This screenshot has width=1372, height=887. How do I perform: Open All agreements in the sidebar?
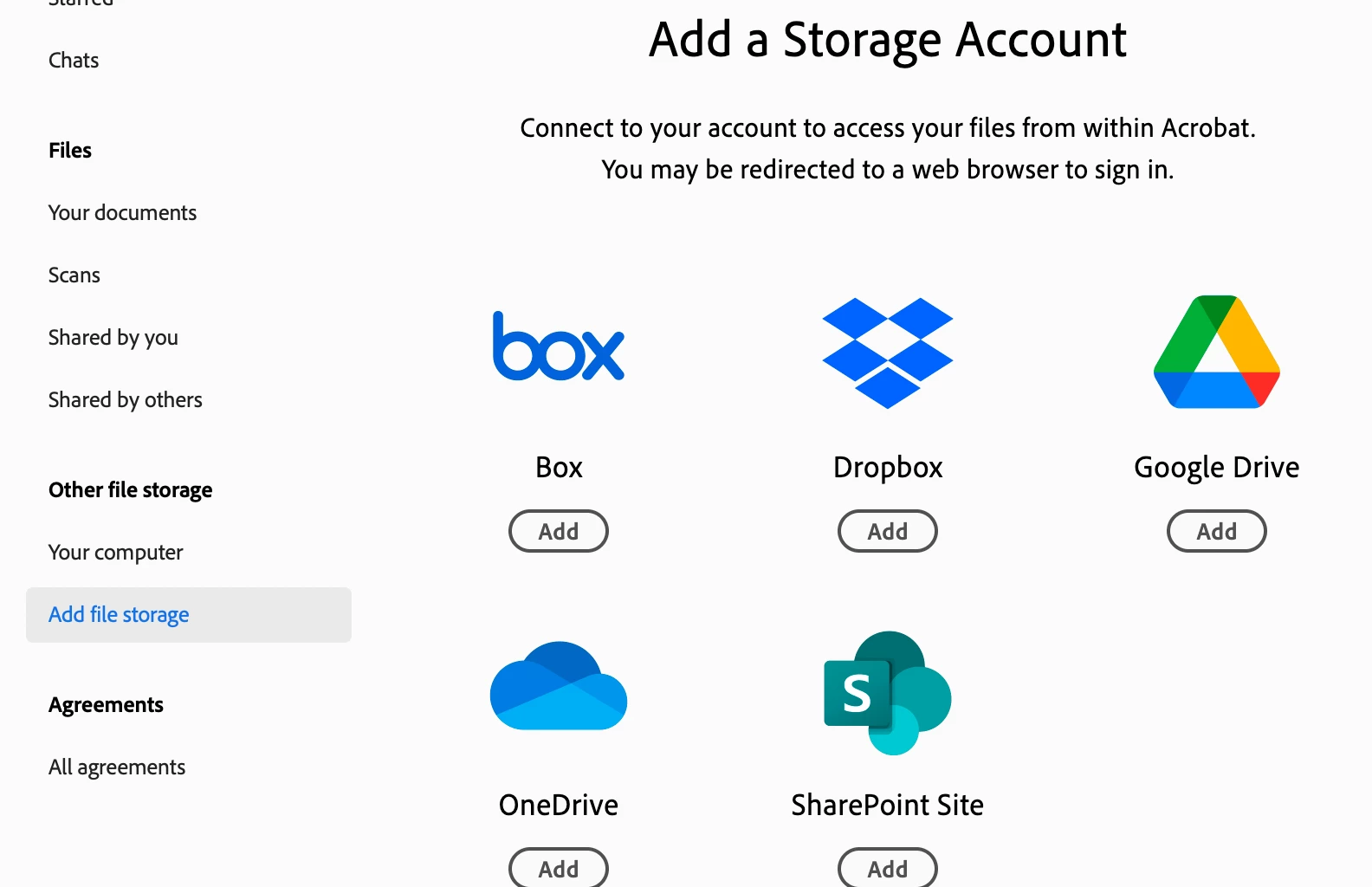click(x=117, y=767)
